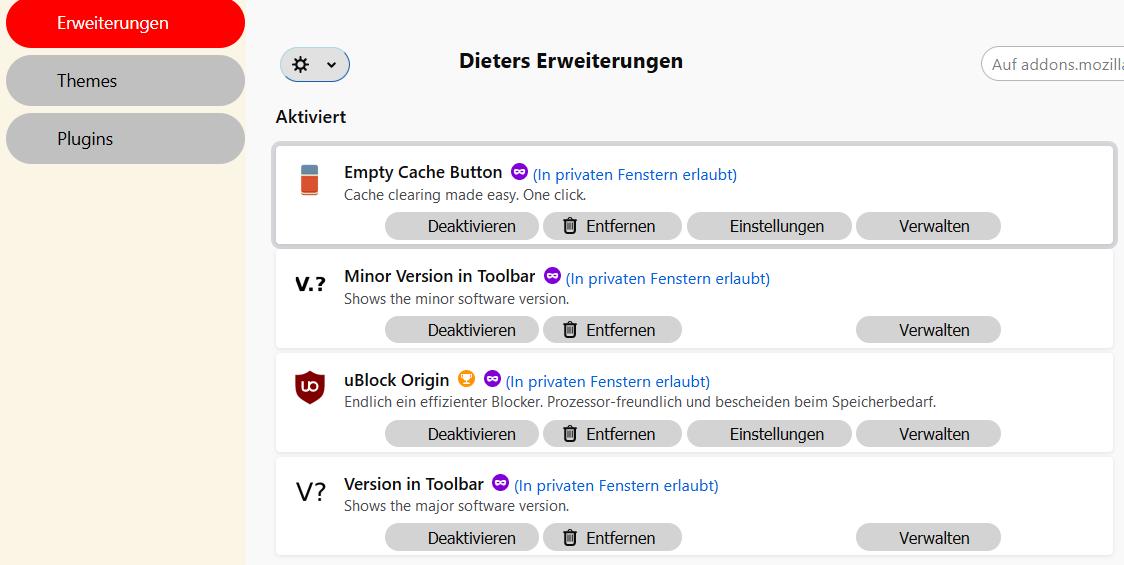Screen dimensions: 1124x565
Task: Click the Version in Toolbar V? icon
Action: [310, 492]
